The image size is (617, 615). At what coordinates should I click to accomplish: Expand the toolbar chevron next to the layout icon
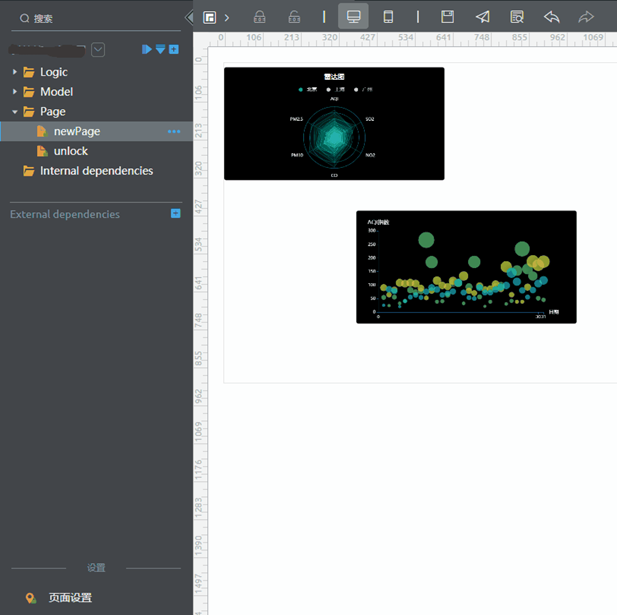coord(227,18)
